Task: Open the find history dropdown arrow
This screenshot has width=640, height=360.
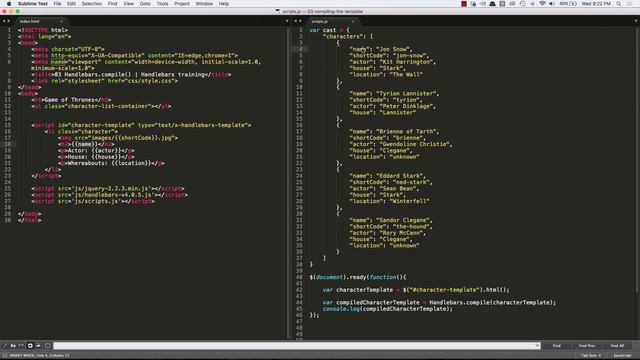Action: click(537, 346)
